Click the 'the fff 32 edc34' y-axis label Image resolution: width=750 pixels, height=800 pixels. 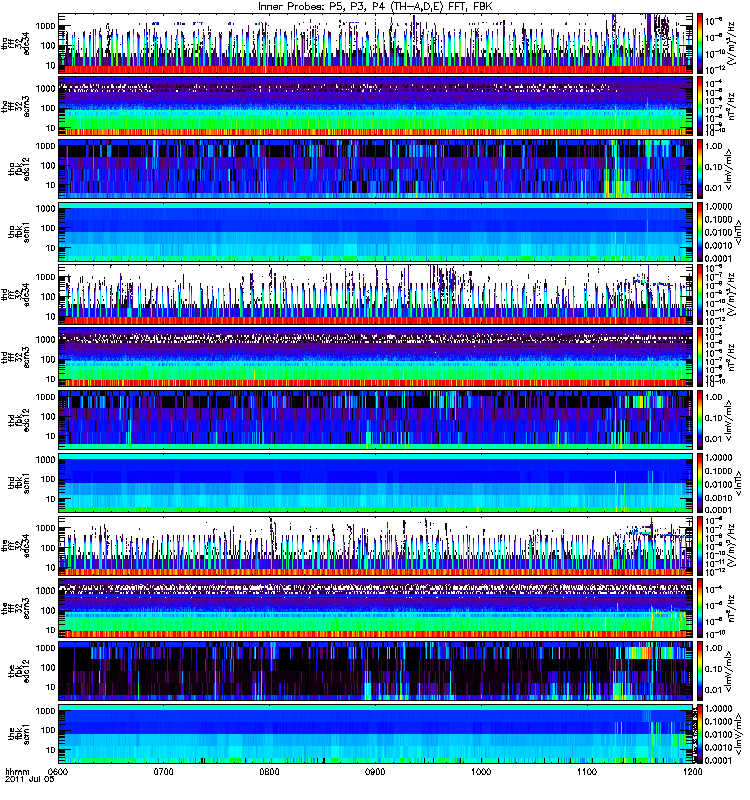[x=16, y=545]
